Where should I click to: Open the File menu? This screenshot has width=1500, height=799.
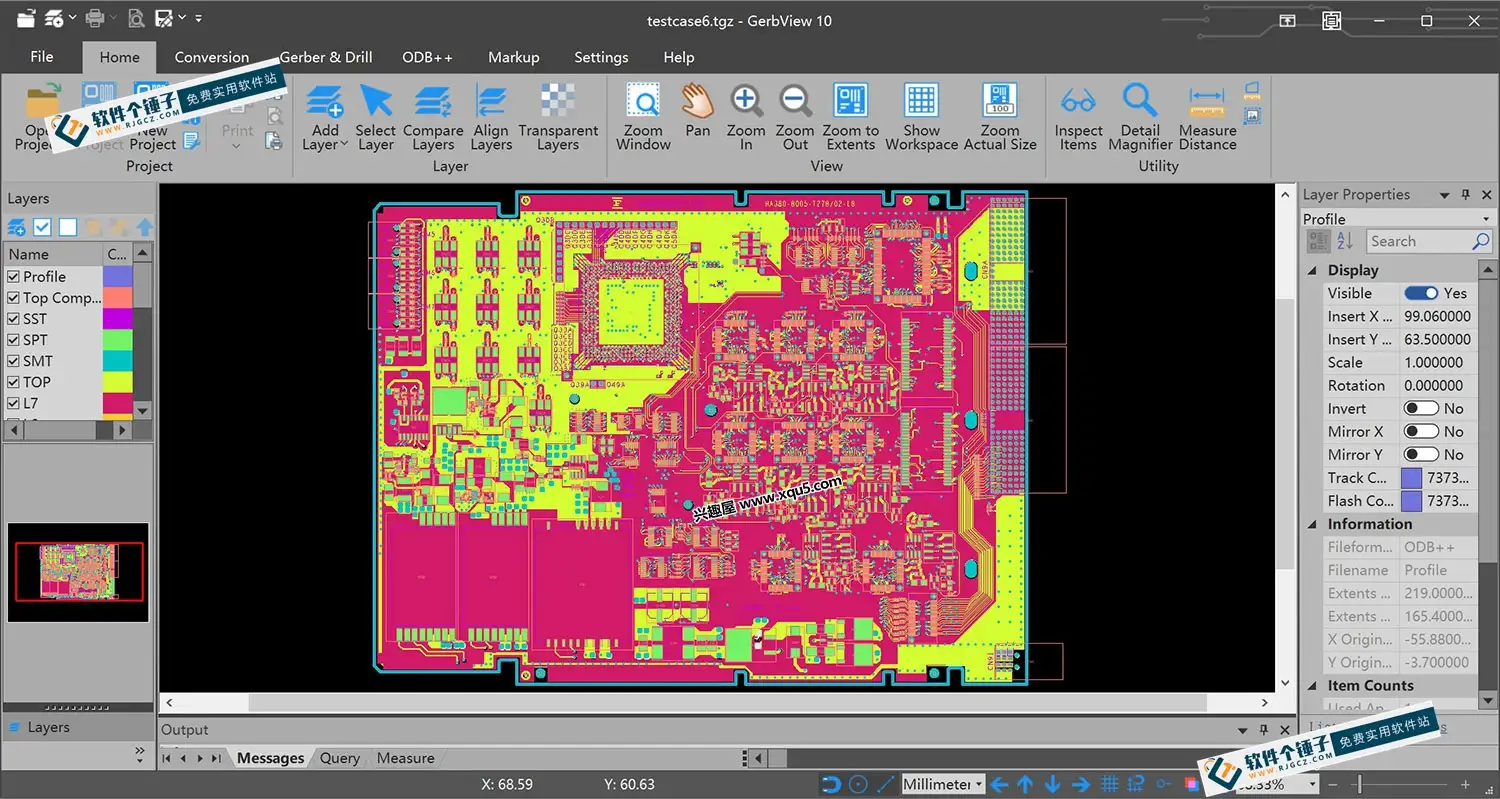tap(42, 57)
